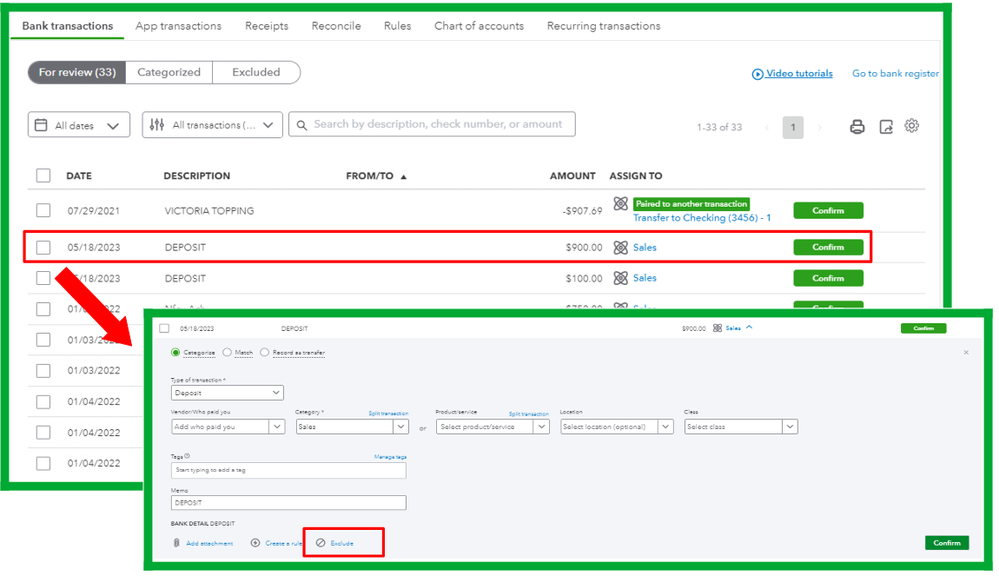Open the All dates dropdown

click(79, 125)
